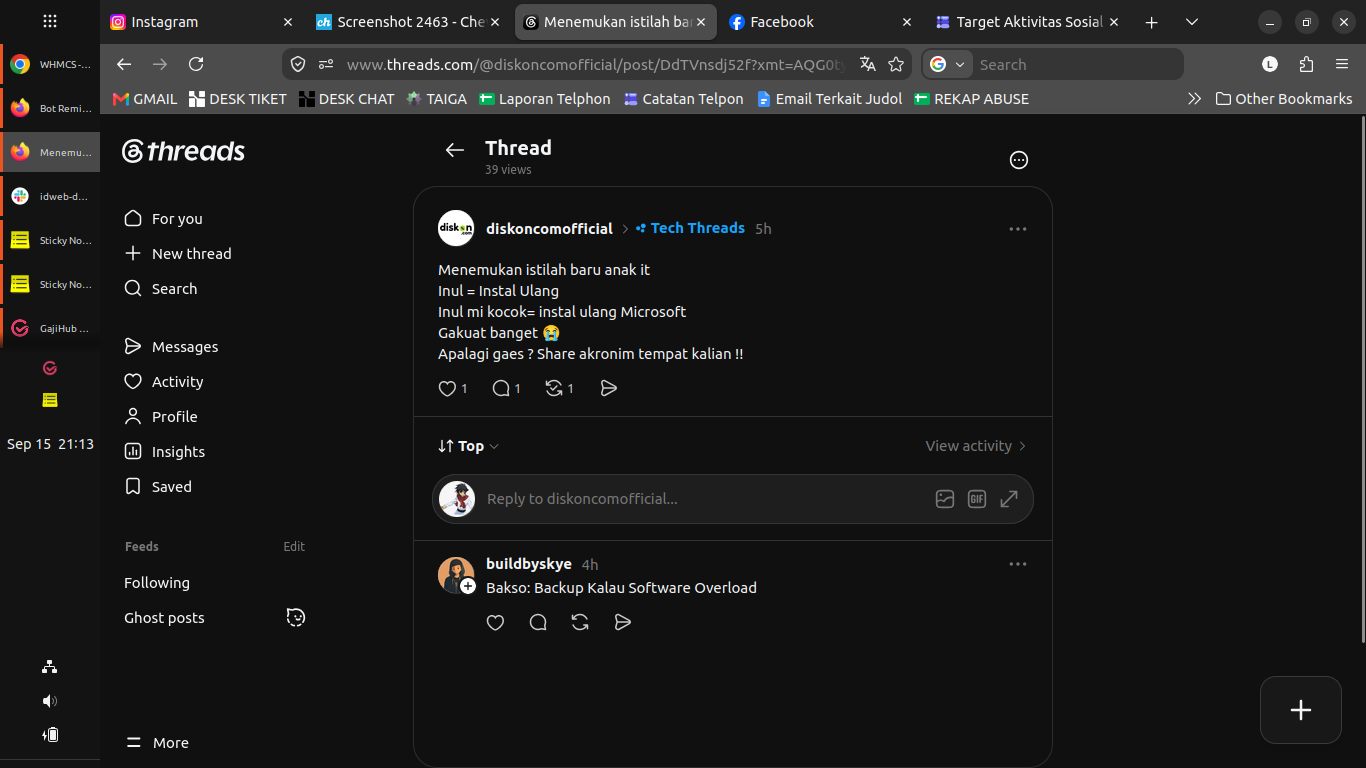Open the three-dot menu on diskoncomofficial's post
Screen dimensions: 1366x768
[1018, 229]
